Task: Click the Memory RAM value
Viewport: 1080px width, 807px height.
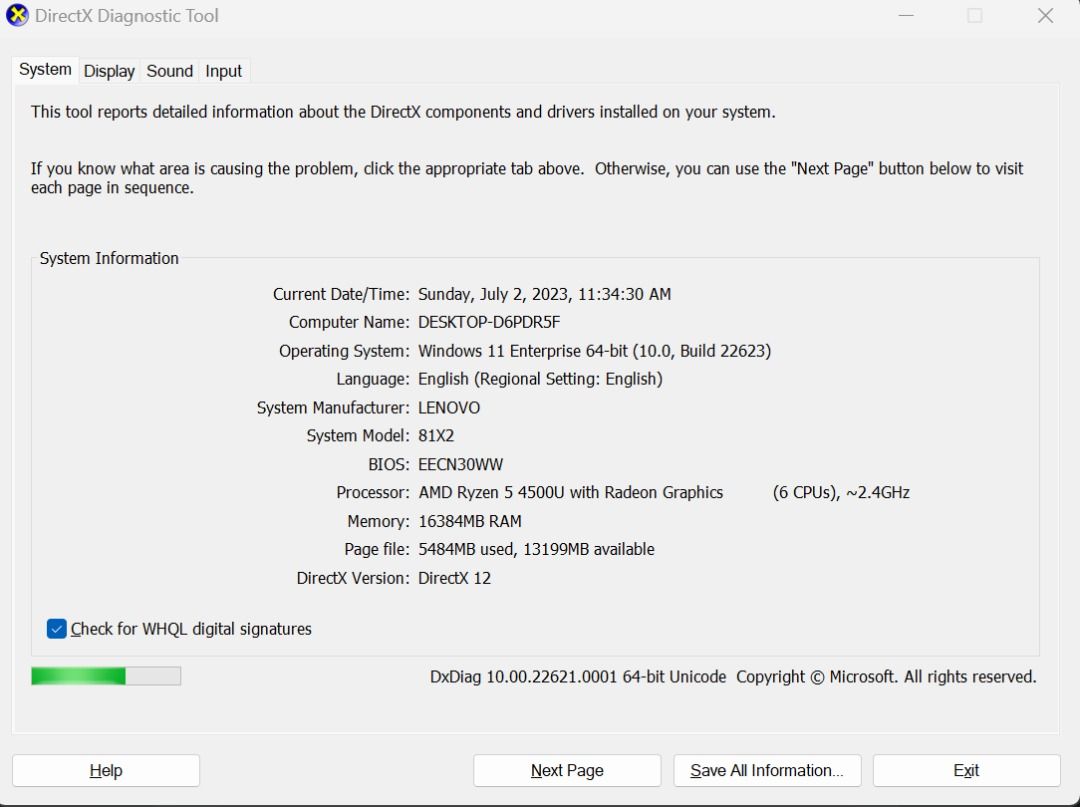Action: (x=471, y=521)
